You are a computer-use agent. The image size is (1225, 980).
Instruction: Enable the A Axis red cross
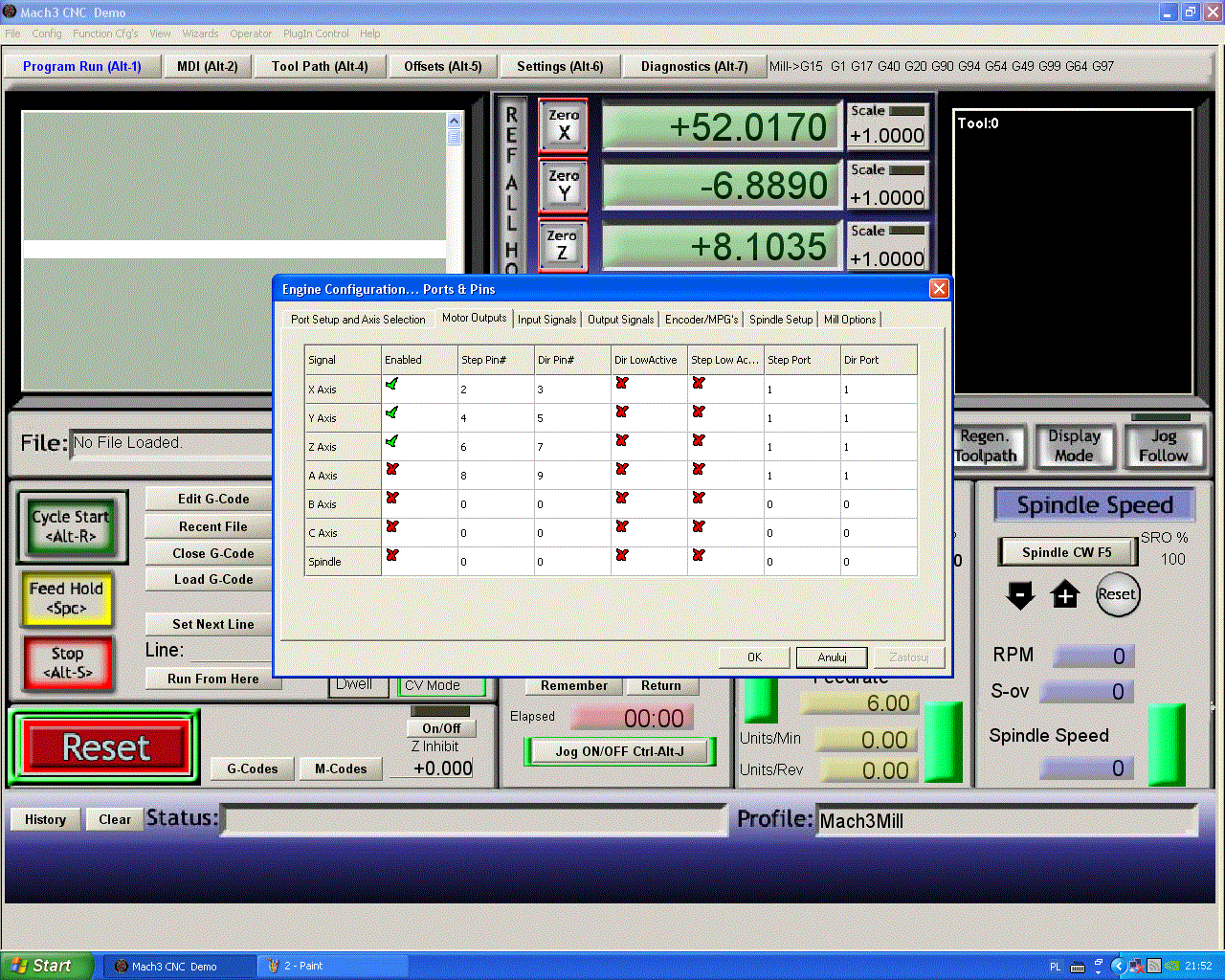(x=391, y=470)
